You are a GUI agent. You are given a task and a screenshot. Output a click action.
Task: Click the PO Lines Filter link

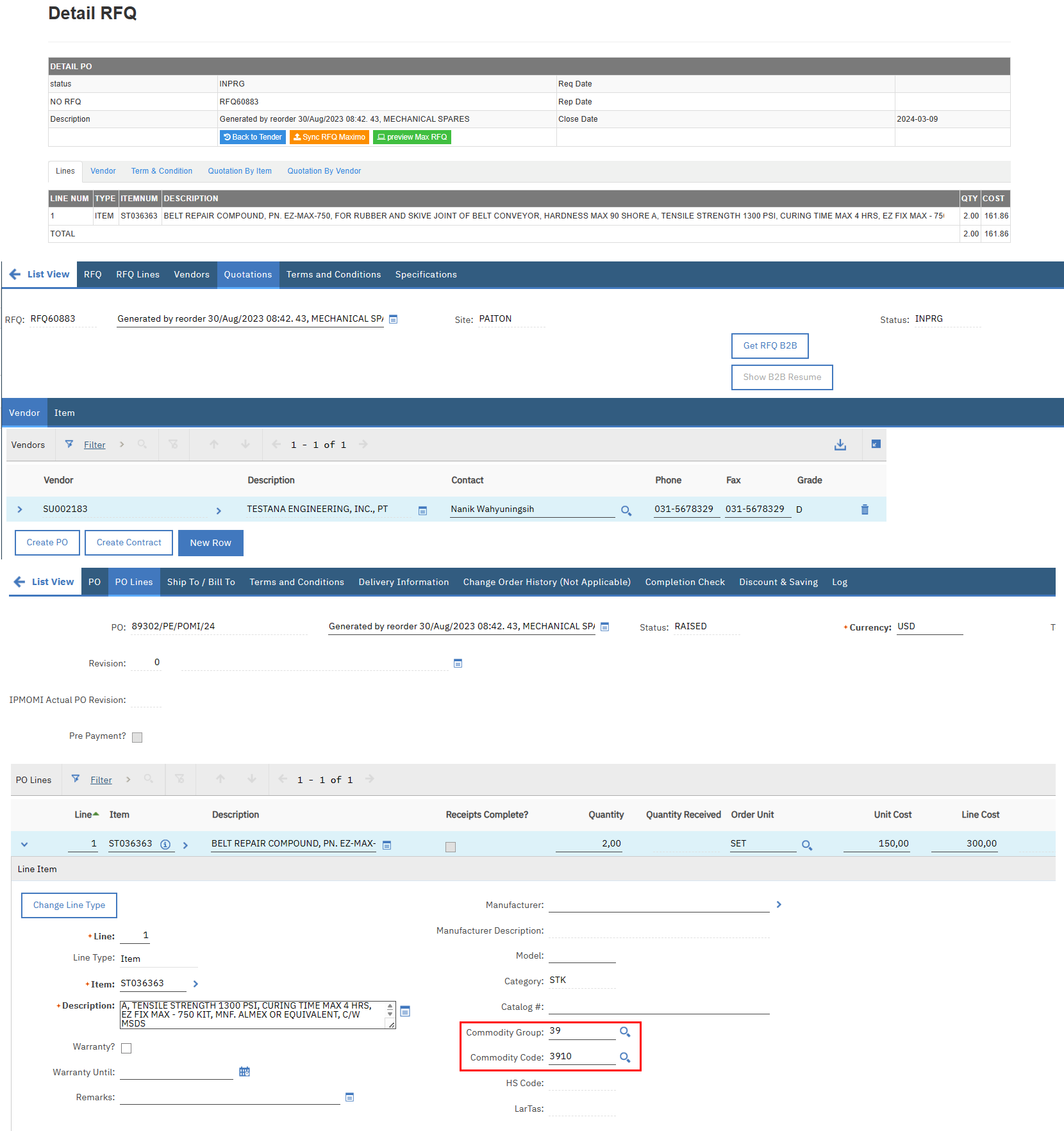point(101,780)
